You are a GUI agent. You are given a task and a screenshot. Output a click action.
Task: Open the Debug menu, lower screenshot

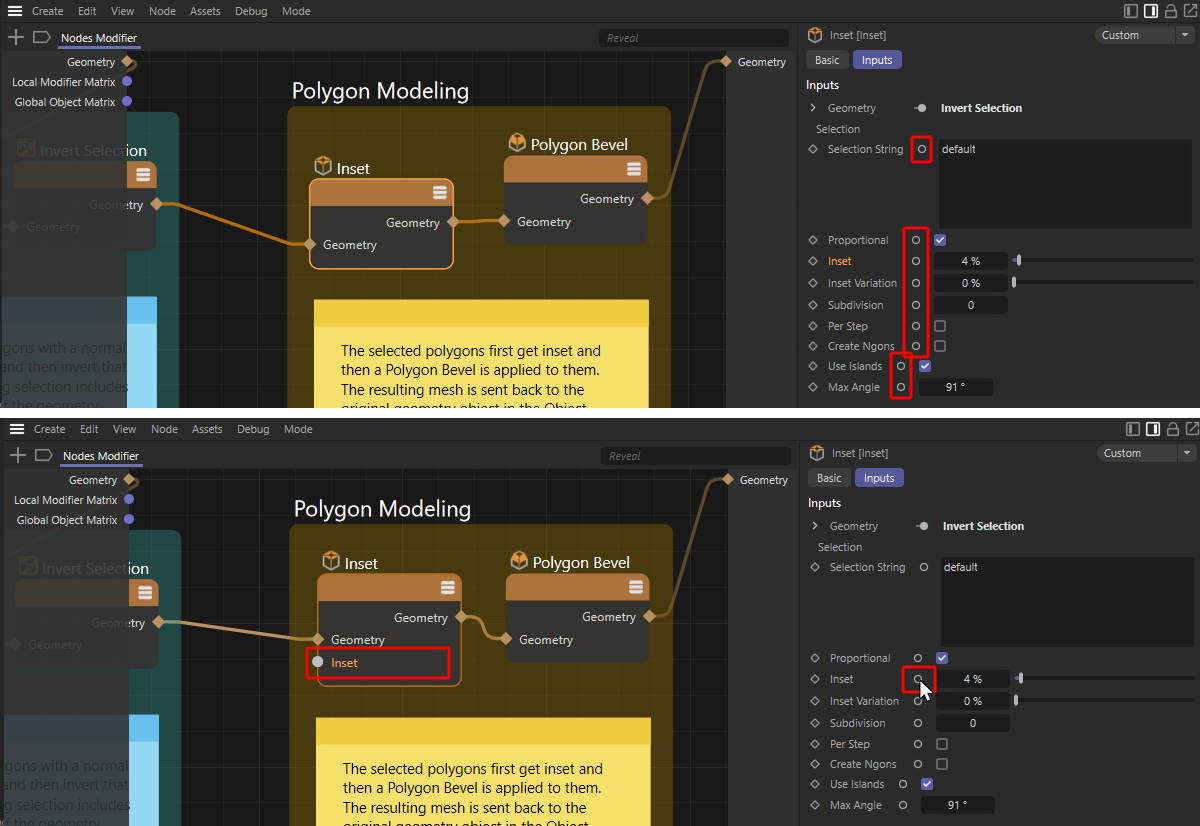click(254, 429)
